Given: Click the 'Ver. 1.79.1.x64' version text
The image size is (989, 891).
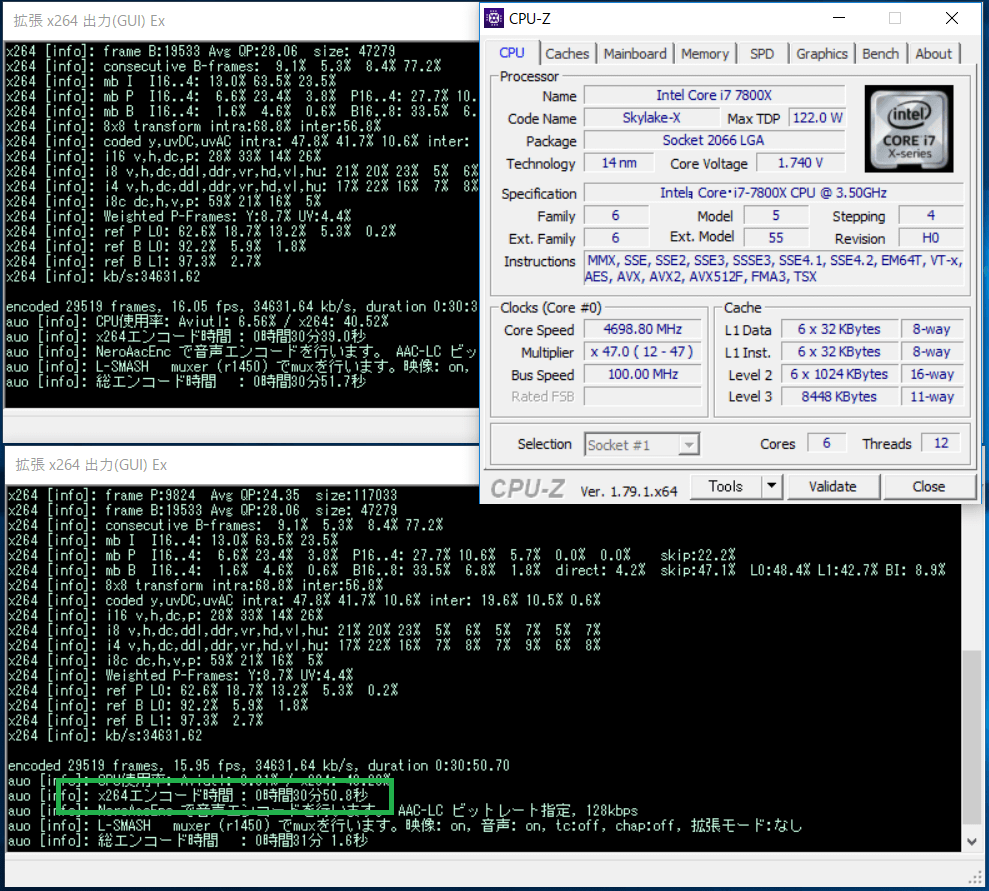Looking at the screenshot, I should [x=629, y=491].
